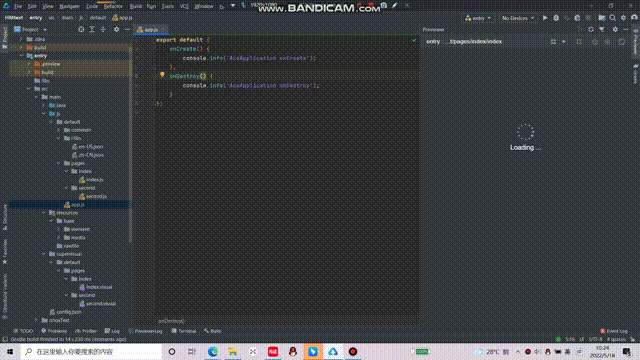Click Expand All icon in Project panel
Image resolution: width=640 pixels, height=360 pixels.
92,29
